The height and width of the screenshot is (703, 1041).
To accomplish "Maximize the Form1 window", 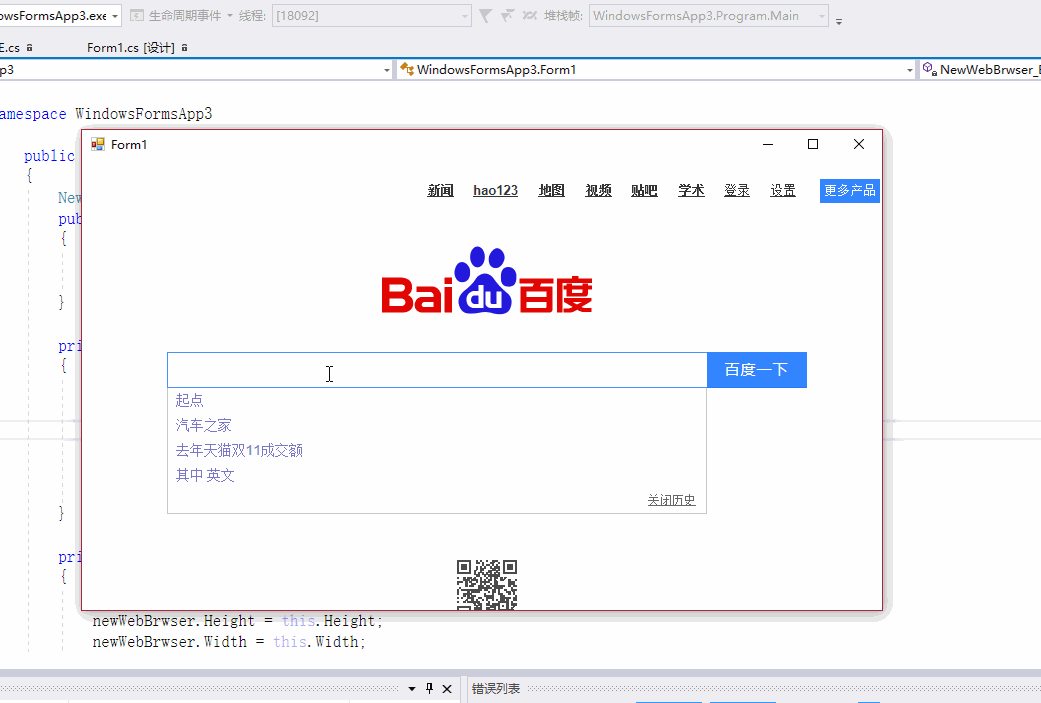I will tap(813, 144).
